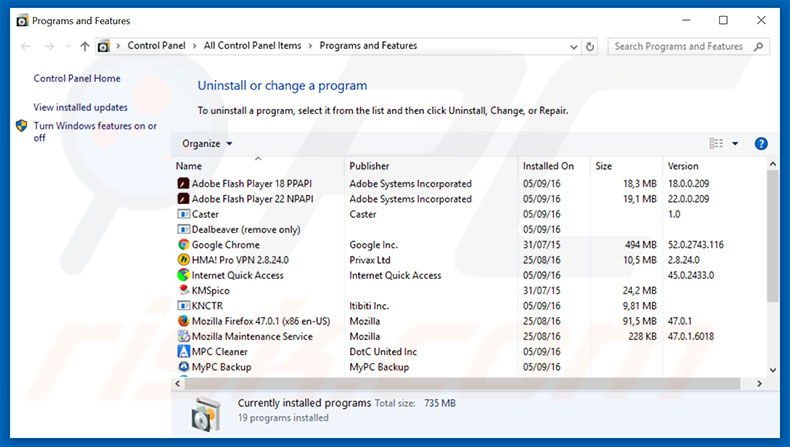Click the Dealbeaver program icon
The width and height of the screenshot is (790, 447).
pyautogui.click(x=183, y=229)
